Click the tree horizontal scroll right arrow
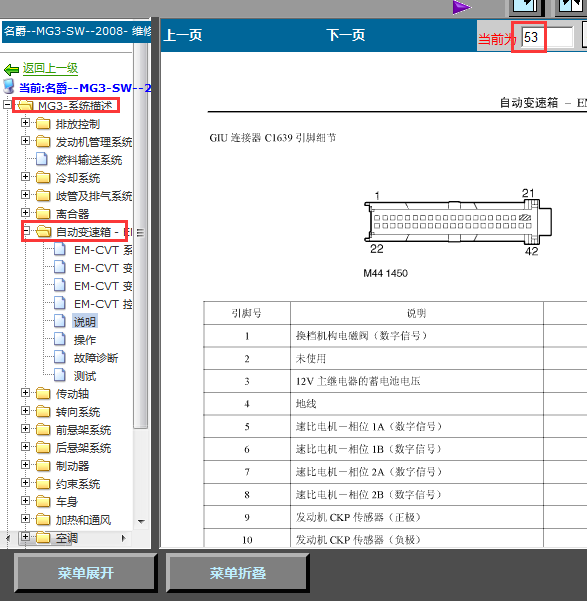587x607 pixels. [x=124, y=538]
